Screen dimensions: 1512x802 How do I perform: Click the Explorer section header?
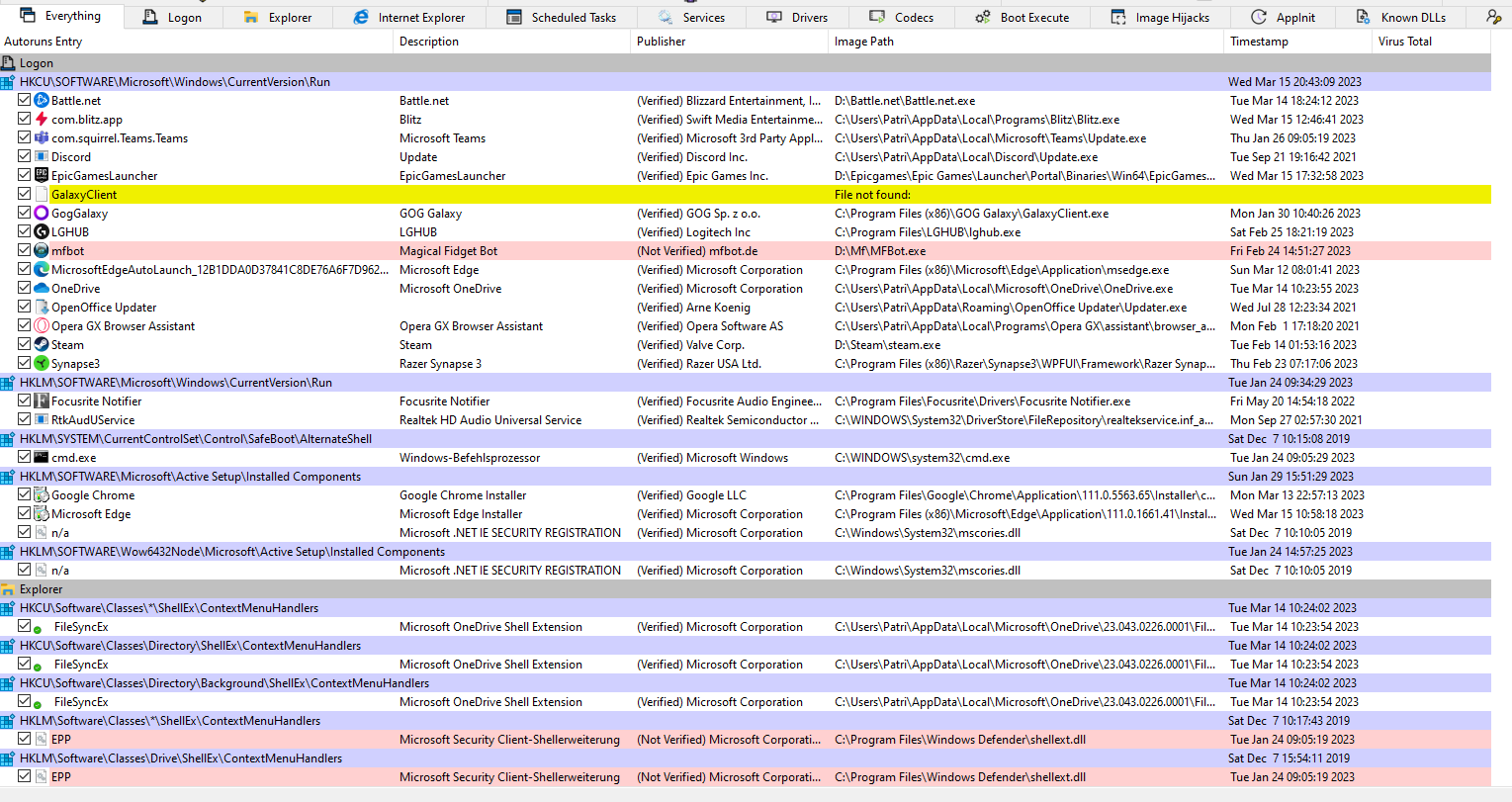pyautogui.click(x=746, y=588)
